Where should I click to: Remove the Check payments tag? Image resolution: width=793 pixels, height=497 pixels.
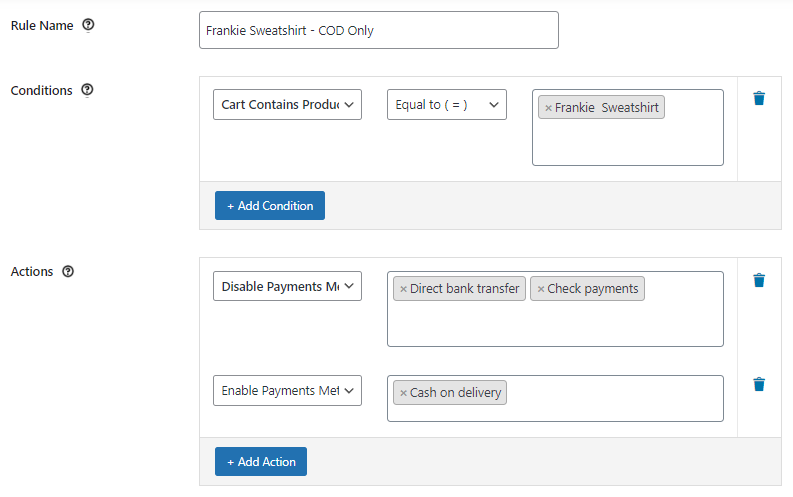coord(541,289)
